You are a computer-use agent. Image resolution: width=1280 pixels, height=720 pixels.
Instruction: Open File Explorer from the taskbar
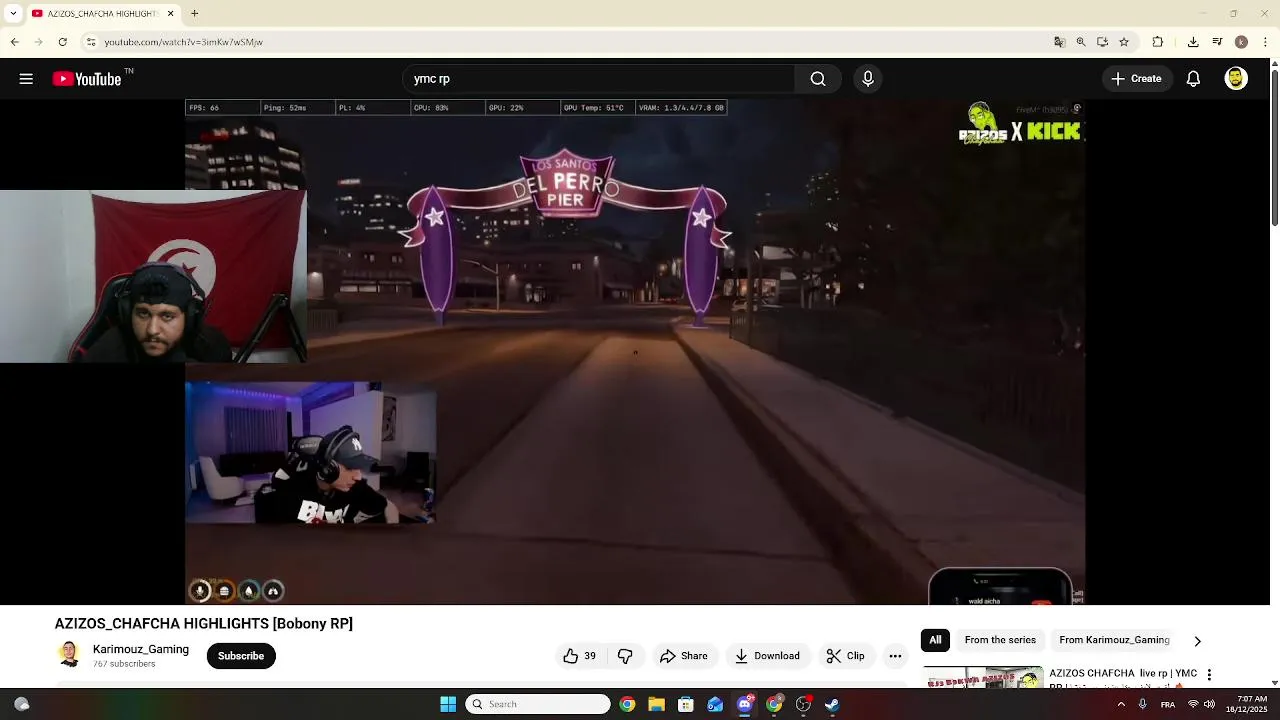pyautogui.click(x=656, y=704)
